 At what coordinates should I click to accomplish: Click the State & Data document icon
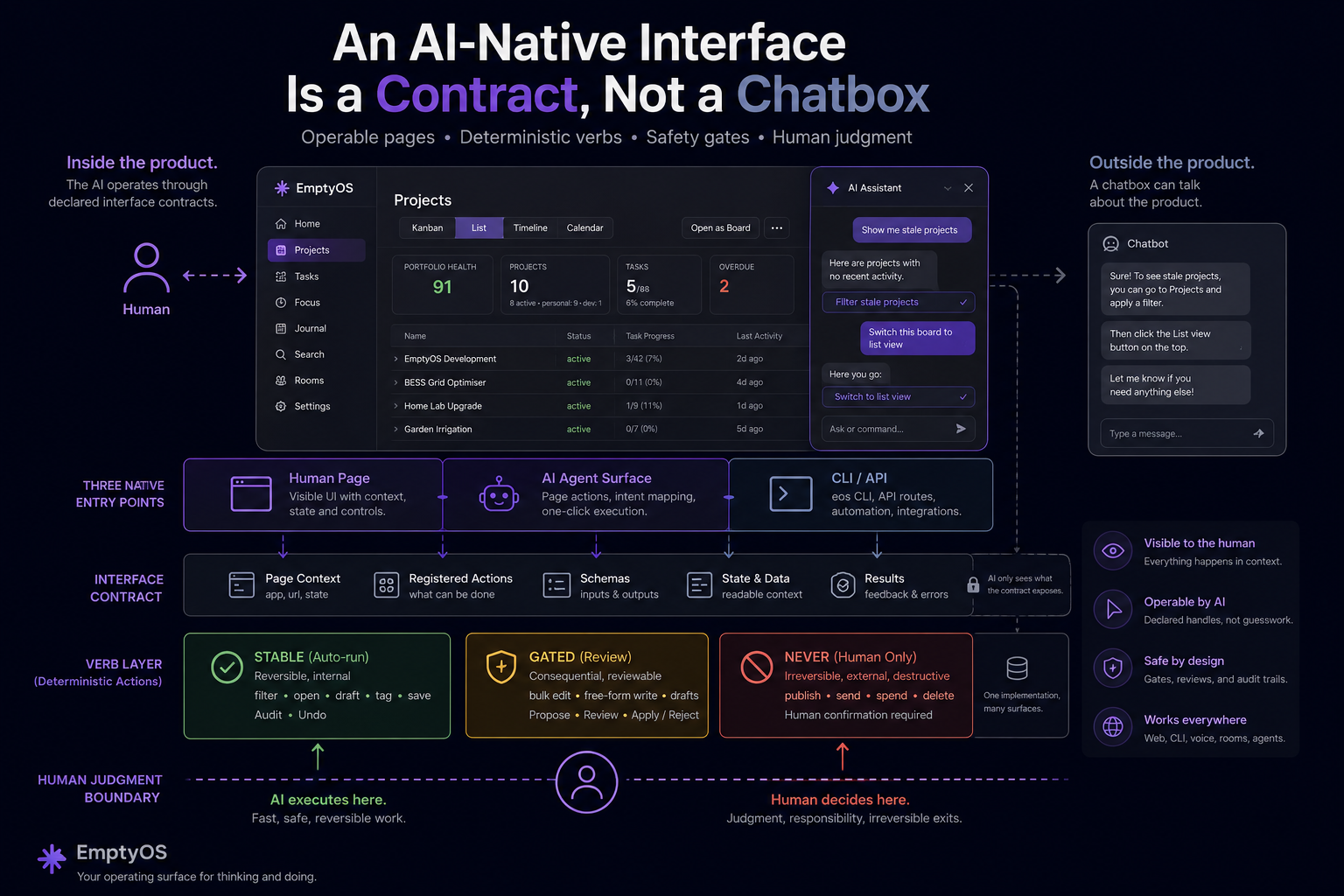pyautogui.click(x=699, y=584)
